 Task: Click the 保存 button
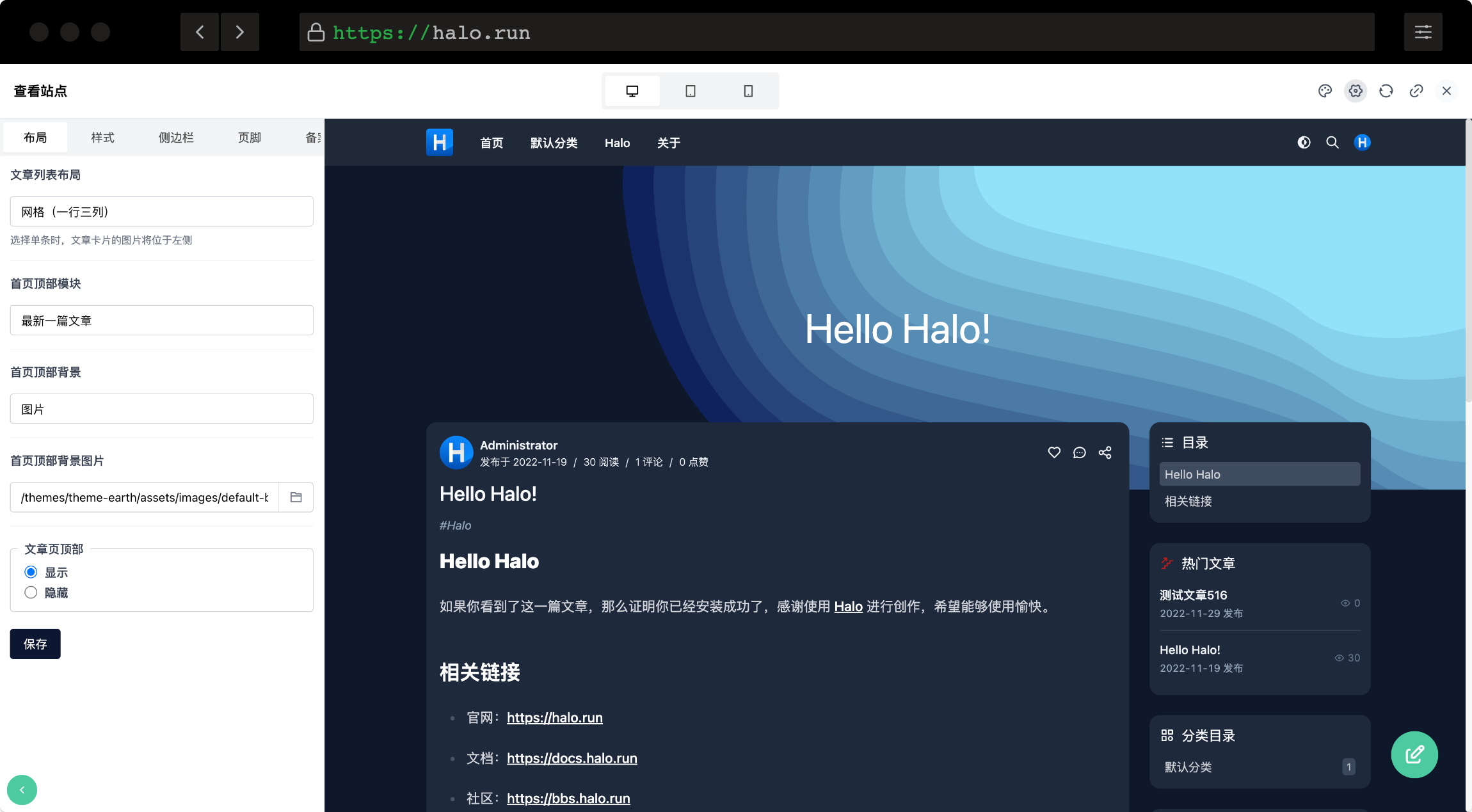[35, 644]
